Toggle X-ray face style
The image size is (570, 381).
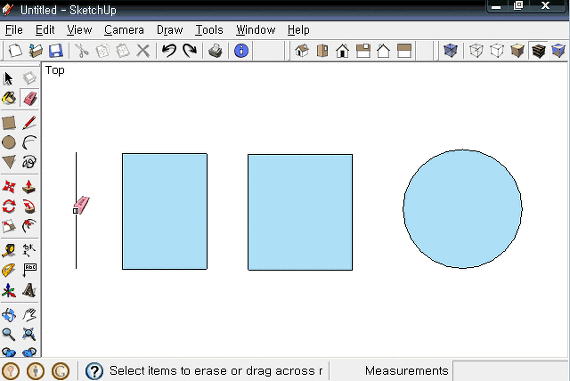[x=450, y=51]
